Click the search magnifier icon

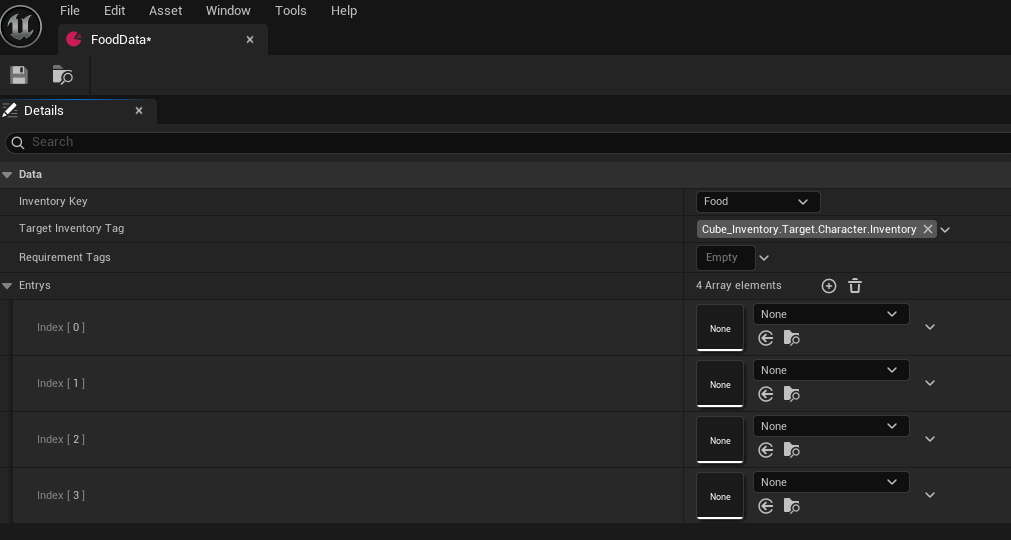point(17,142)
